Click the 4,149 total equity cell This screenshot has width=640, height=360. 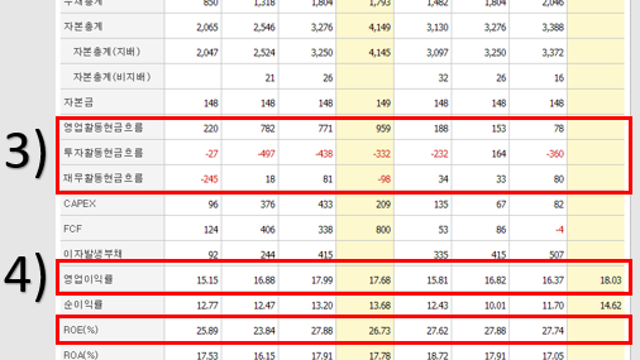380,28
